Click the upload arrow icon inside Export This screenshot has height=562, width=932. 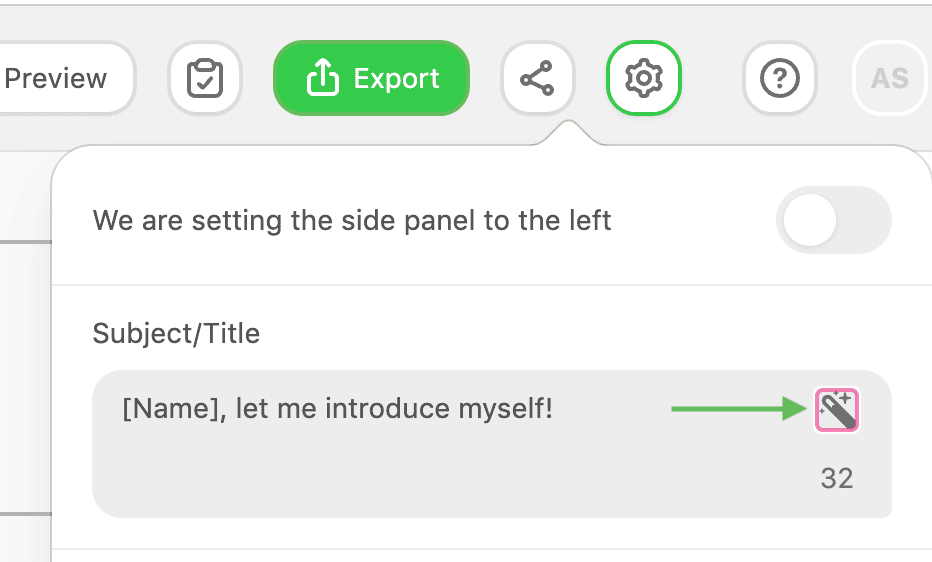322,78
